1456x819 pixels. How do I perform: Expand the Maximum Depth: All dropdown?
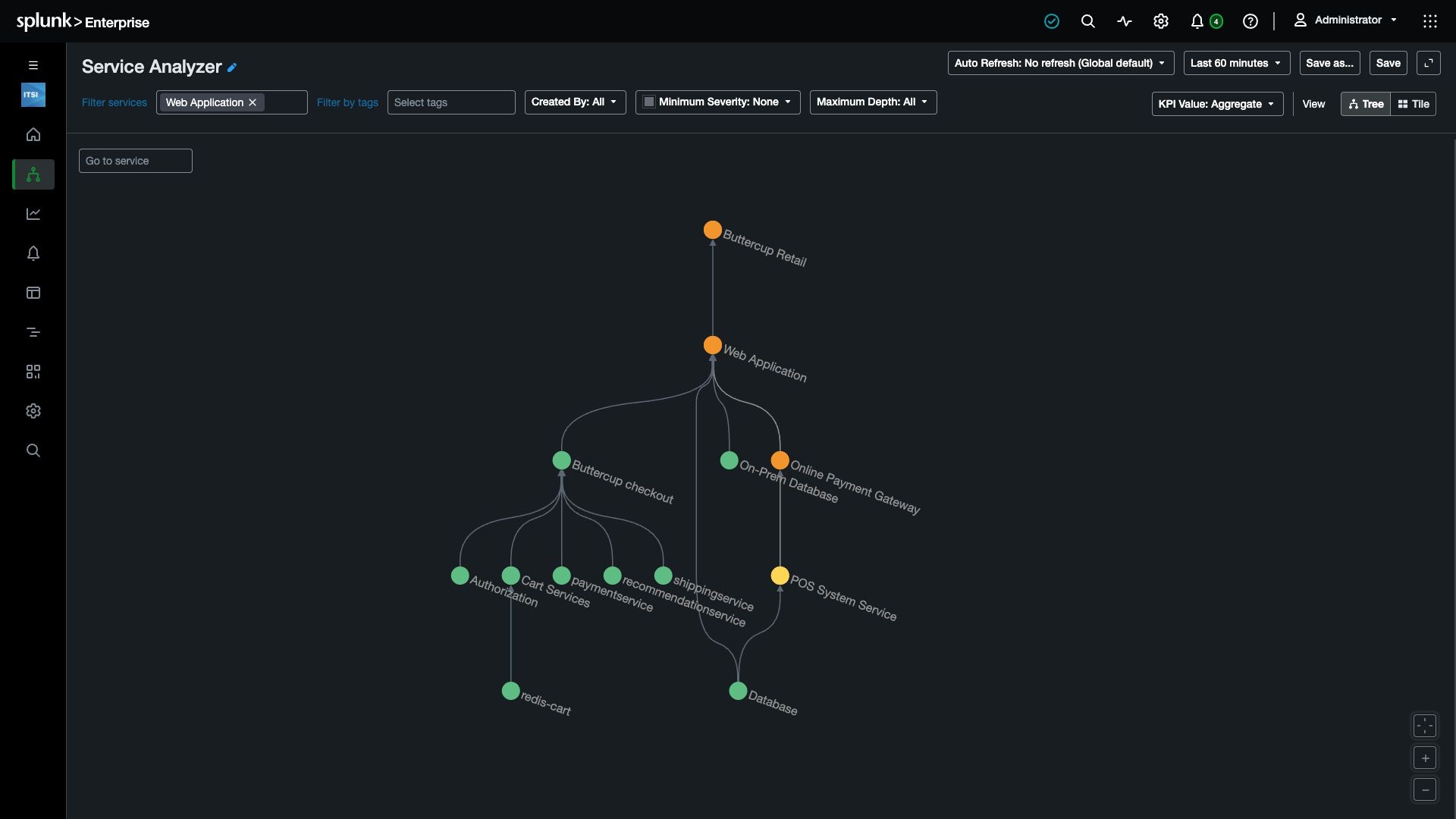pos(873,102)
